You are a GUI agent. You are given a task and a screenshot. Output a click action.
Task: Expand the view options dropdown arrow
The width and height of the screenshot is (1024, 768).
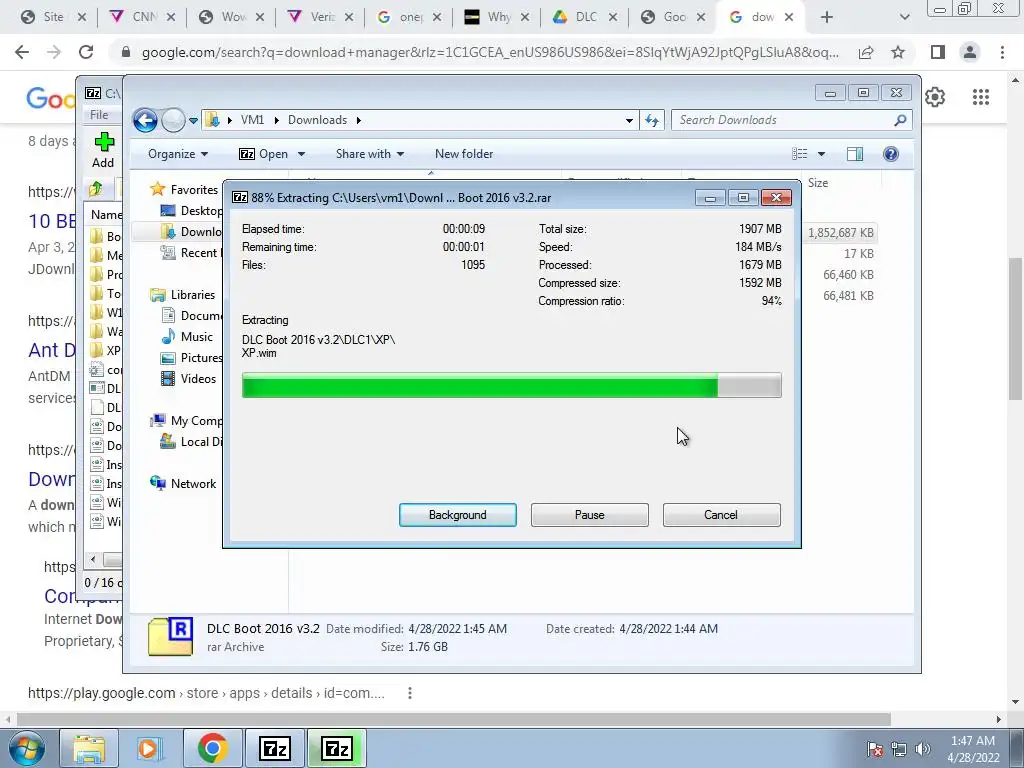click(x=822, y=154)
